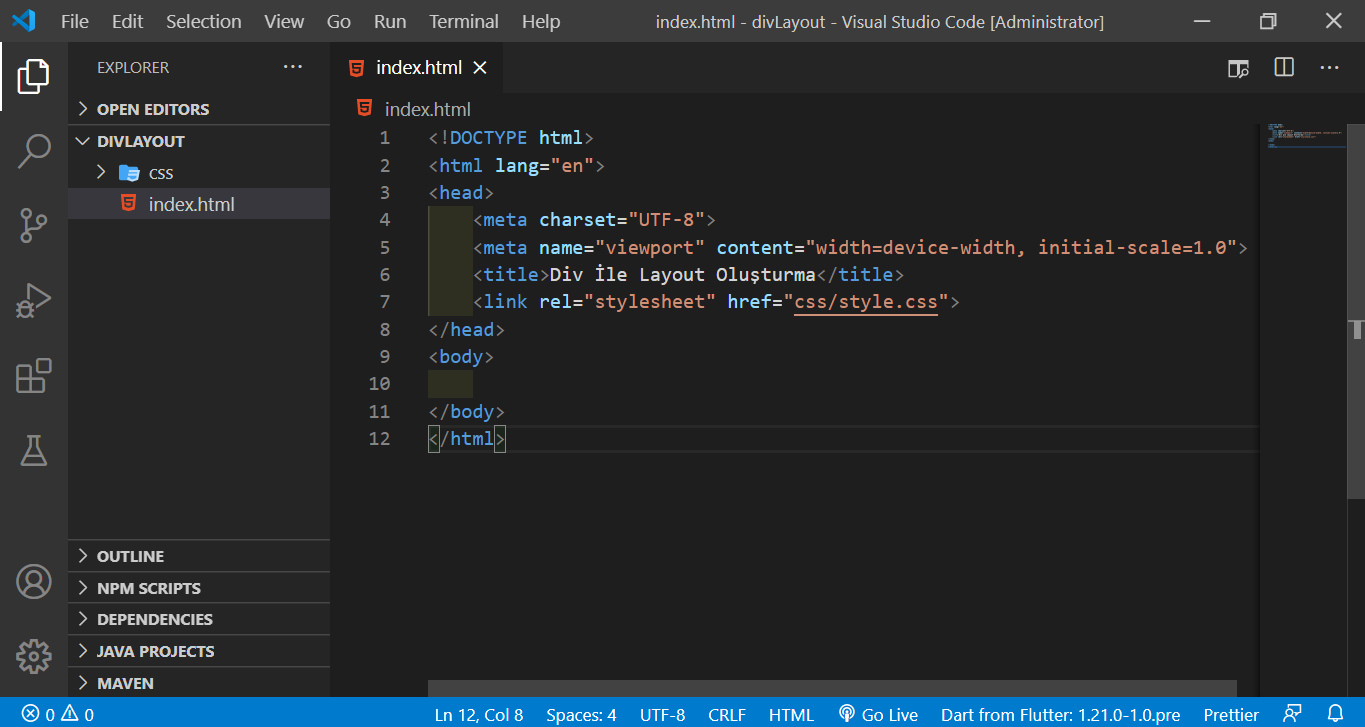
Task: Open the notifications bell in status bar
Action: tap(1335, 714)
